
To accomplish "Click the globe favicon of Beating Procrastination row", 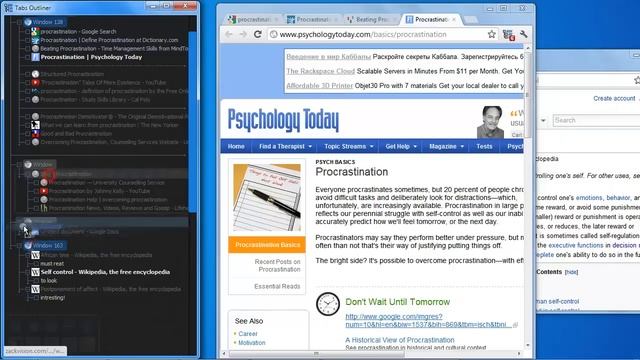I will click(36, 49).
